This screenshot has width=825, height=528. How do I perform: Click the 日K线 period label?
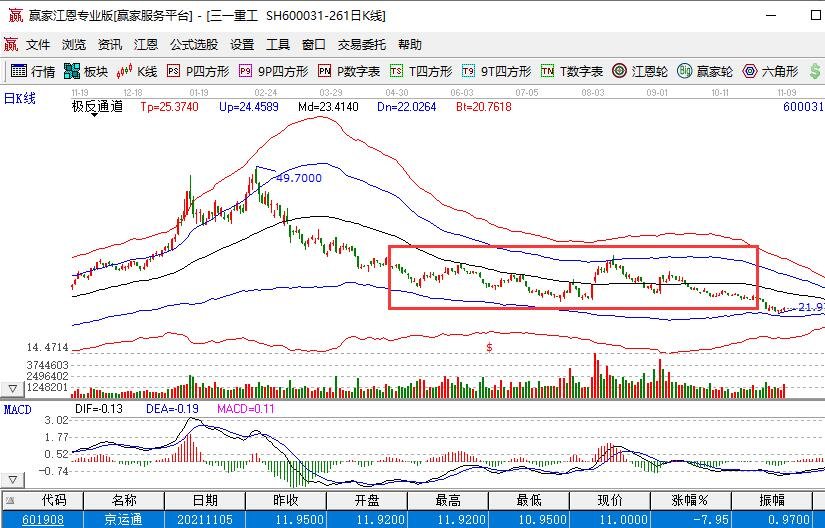[x=20, y=98]
